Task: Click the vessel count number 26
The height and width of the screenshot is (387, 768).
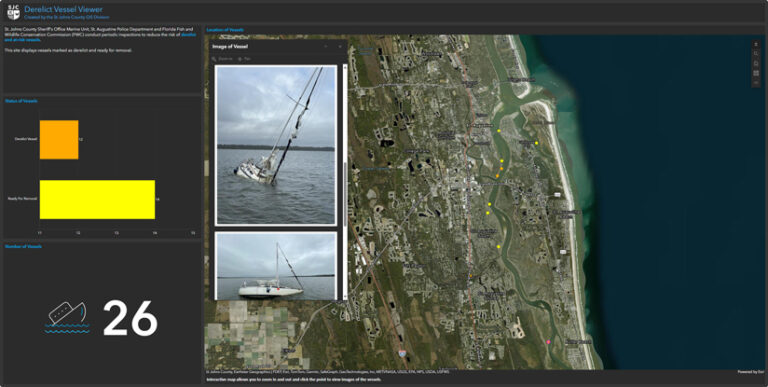Action: (130, 318)
